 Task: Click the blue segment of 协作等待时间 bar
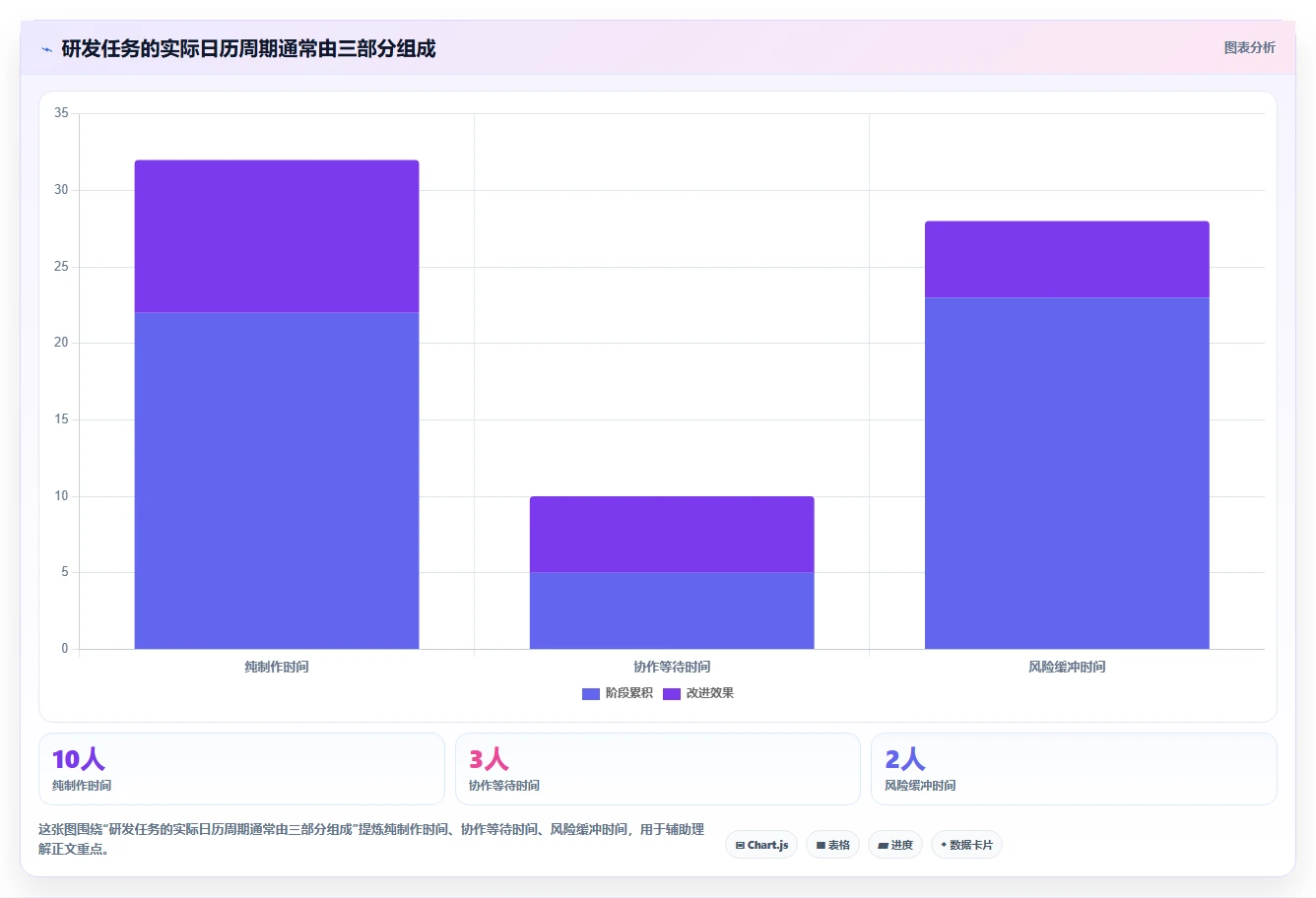(x=672, y=610)
